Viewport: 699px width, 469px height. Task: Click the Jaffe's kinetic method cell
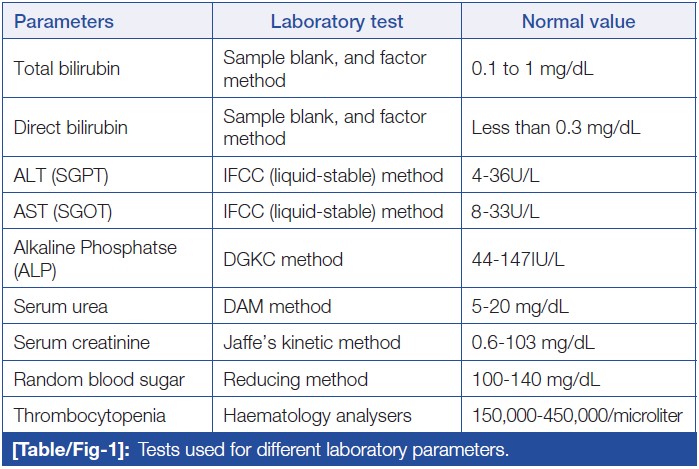click(314, 343)
